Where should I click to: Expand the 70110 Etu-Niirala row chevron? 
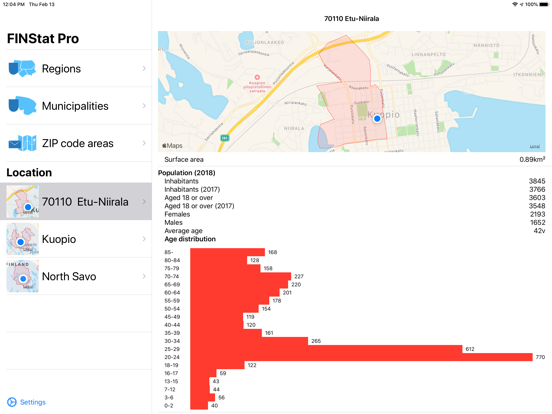tap(144, 201)
